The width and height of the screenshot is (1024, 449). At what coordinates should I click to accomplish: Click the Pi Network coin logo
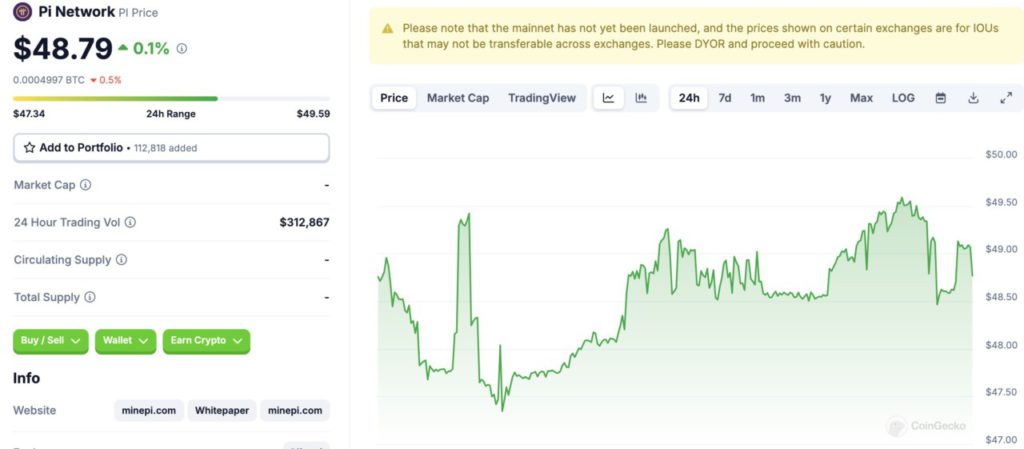[x=22, y=11]
